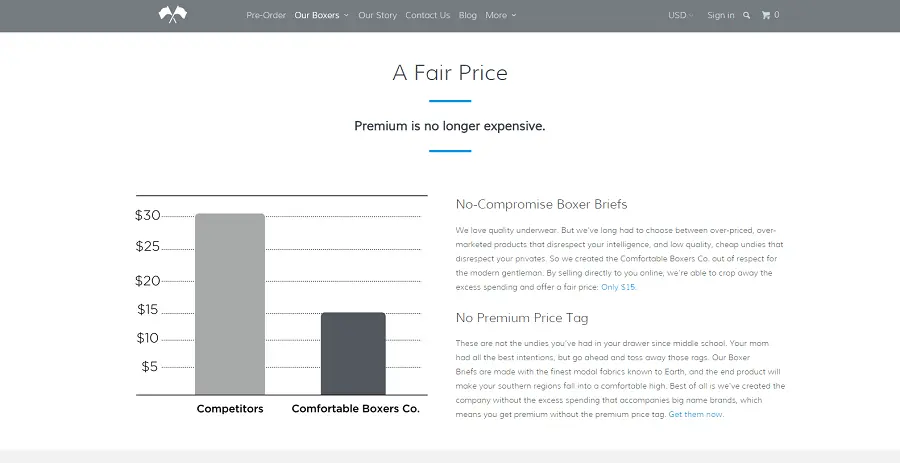900x463 pixels.
Task: Click the crossed flags logo icon
Action: click(172, 15)
